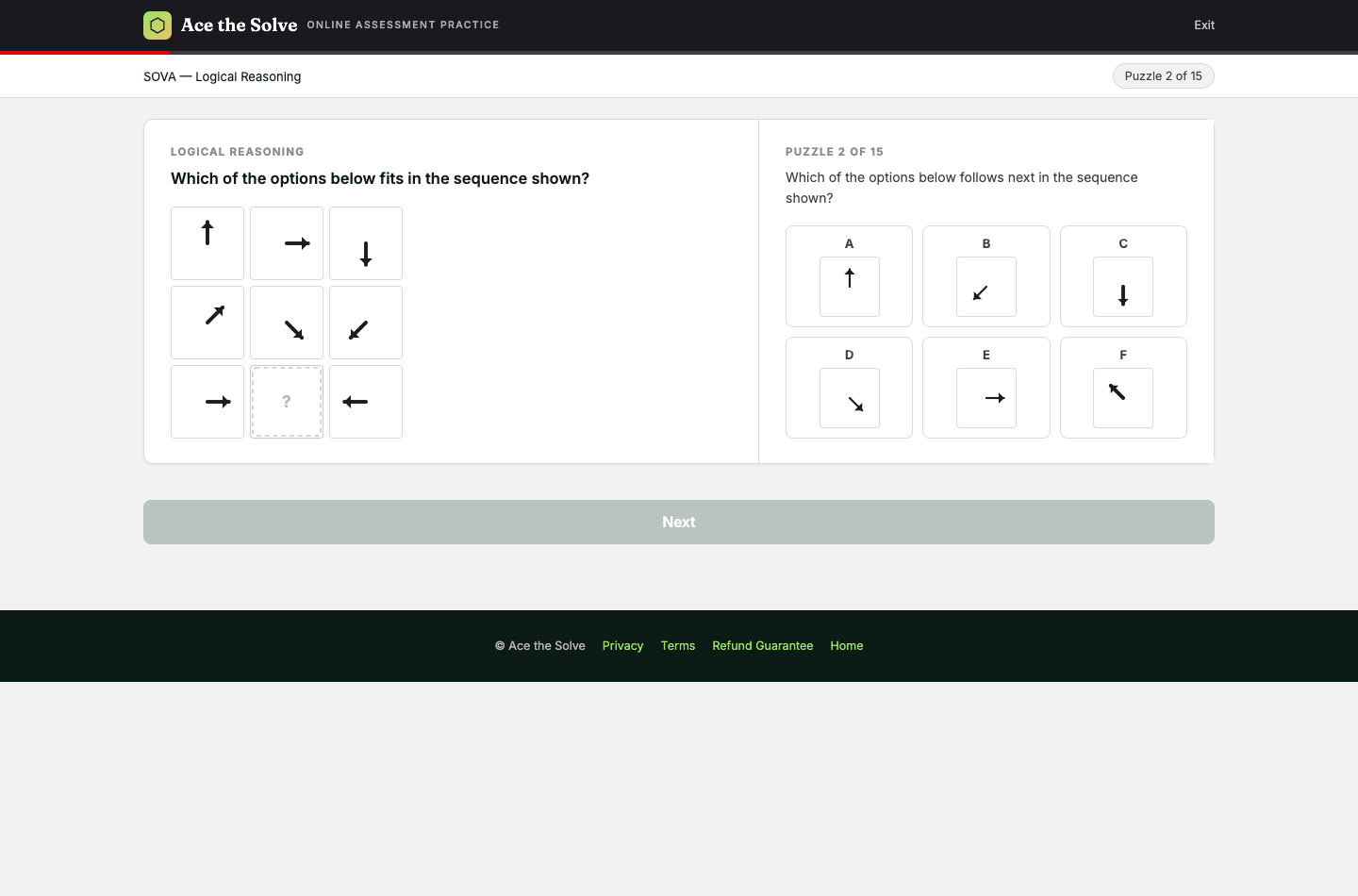
Task: Click the SOVA — Logical Reasoning breadcrumb text
Action: 223,77
